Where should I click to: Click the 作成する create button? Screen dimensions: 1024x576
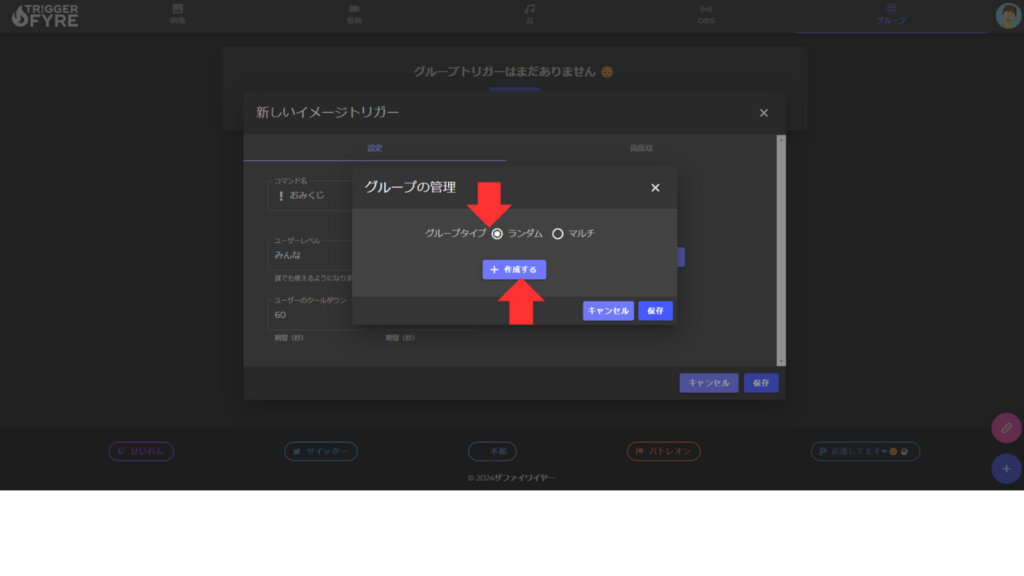pos(514,270)
